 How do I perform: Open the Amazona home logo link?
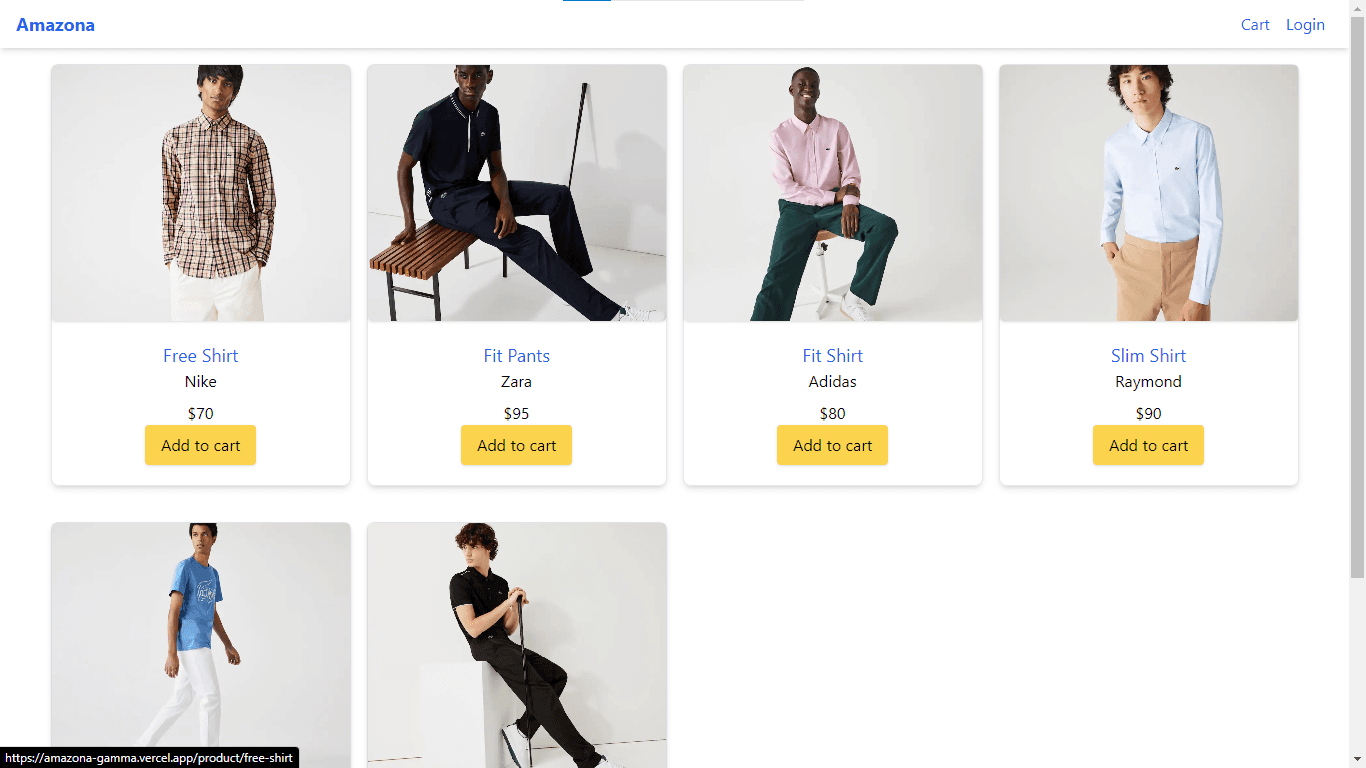tap(55, 25)
